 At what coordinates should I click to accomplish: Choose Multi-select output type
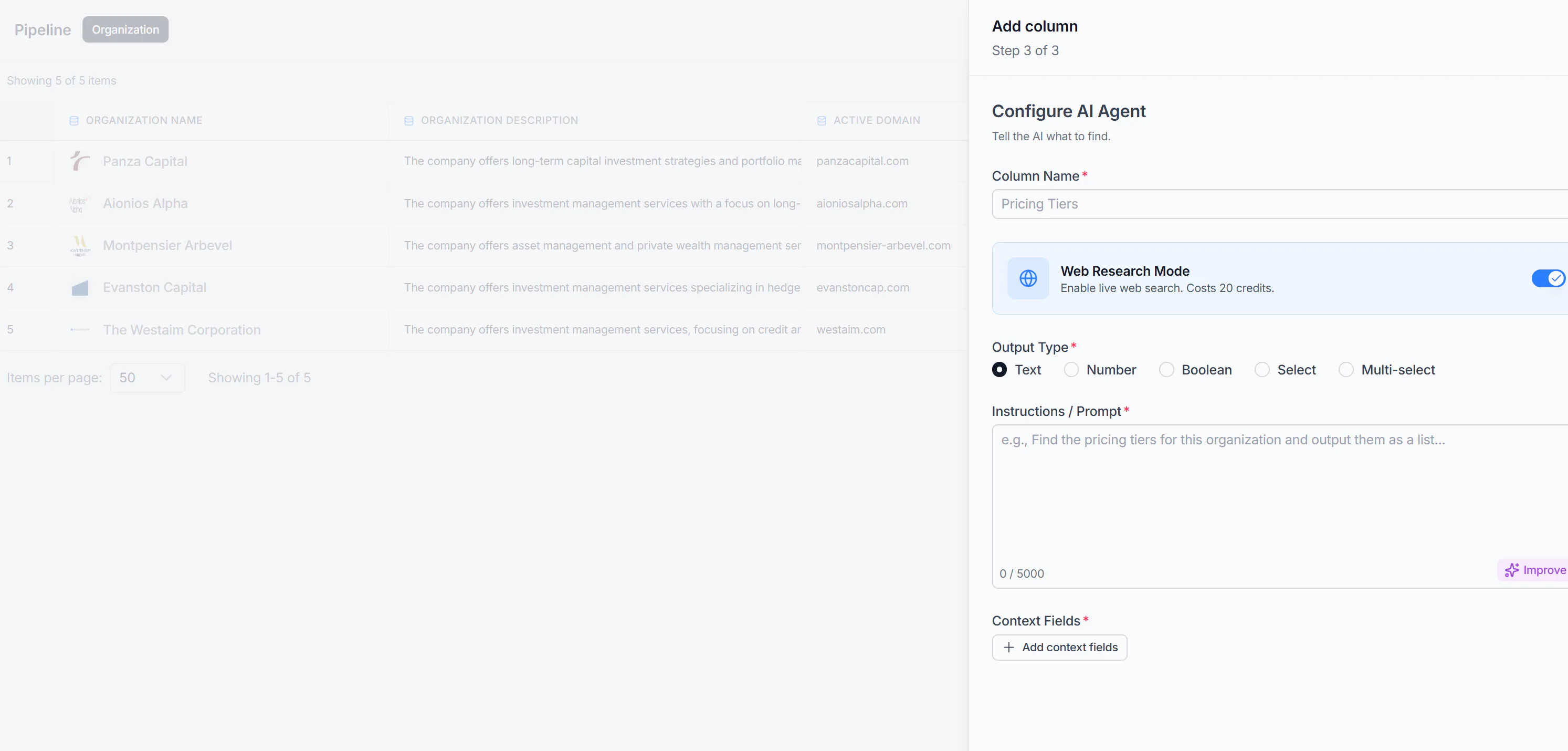click(x=1346, y=370)
